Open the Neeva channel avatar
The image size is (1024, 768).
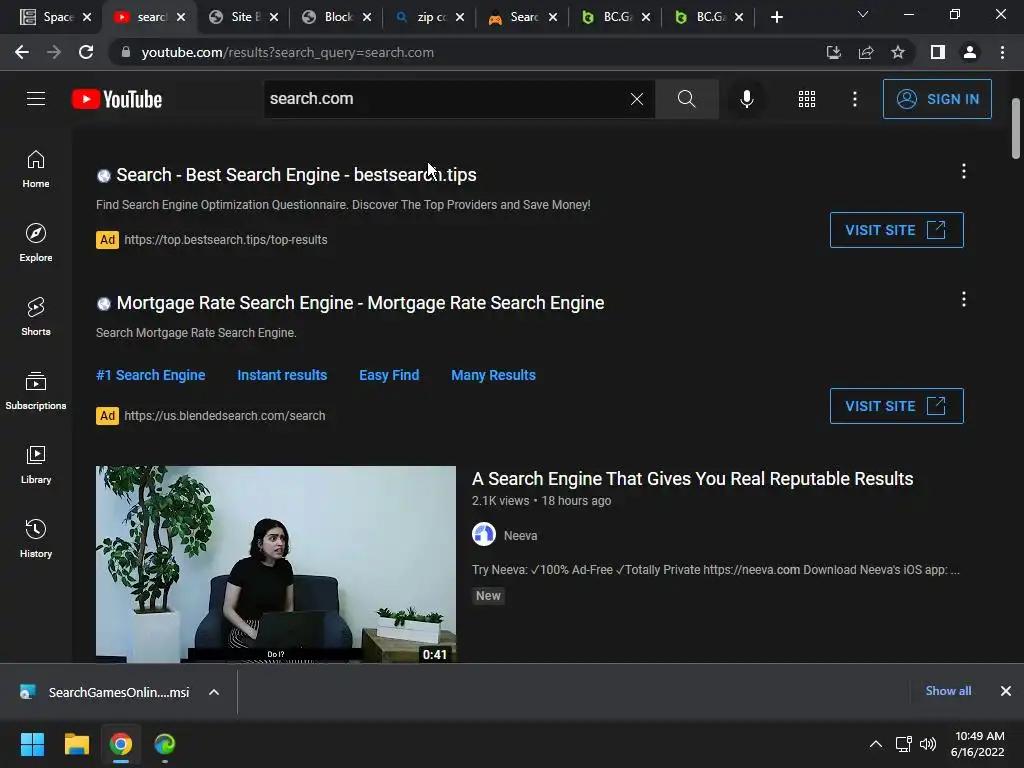tap(484, 534)
